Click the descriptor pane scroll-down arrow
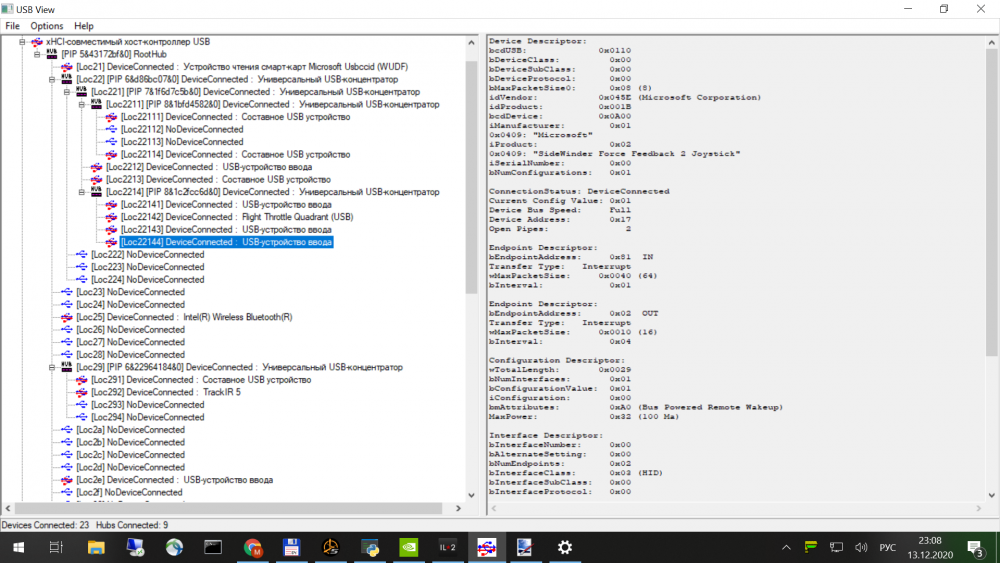Screen dimensions: 1000x563 992,495
